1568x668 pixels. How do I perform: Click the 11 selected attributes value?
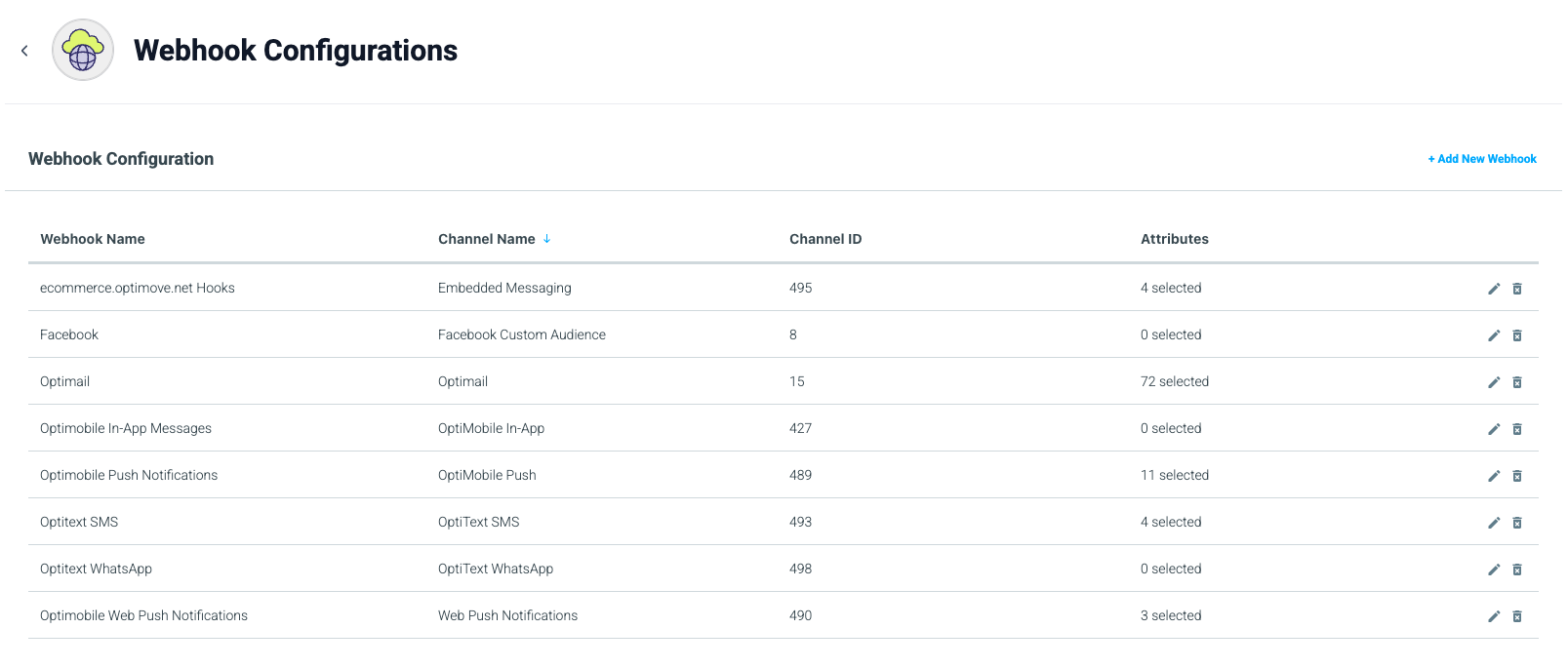tap(1175, 475)
